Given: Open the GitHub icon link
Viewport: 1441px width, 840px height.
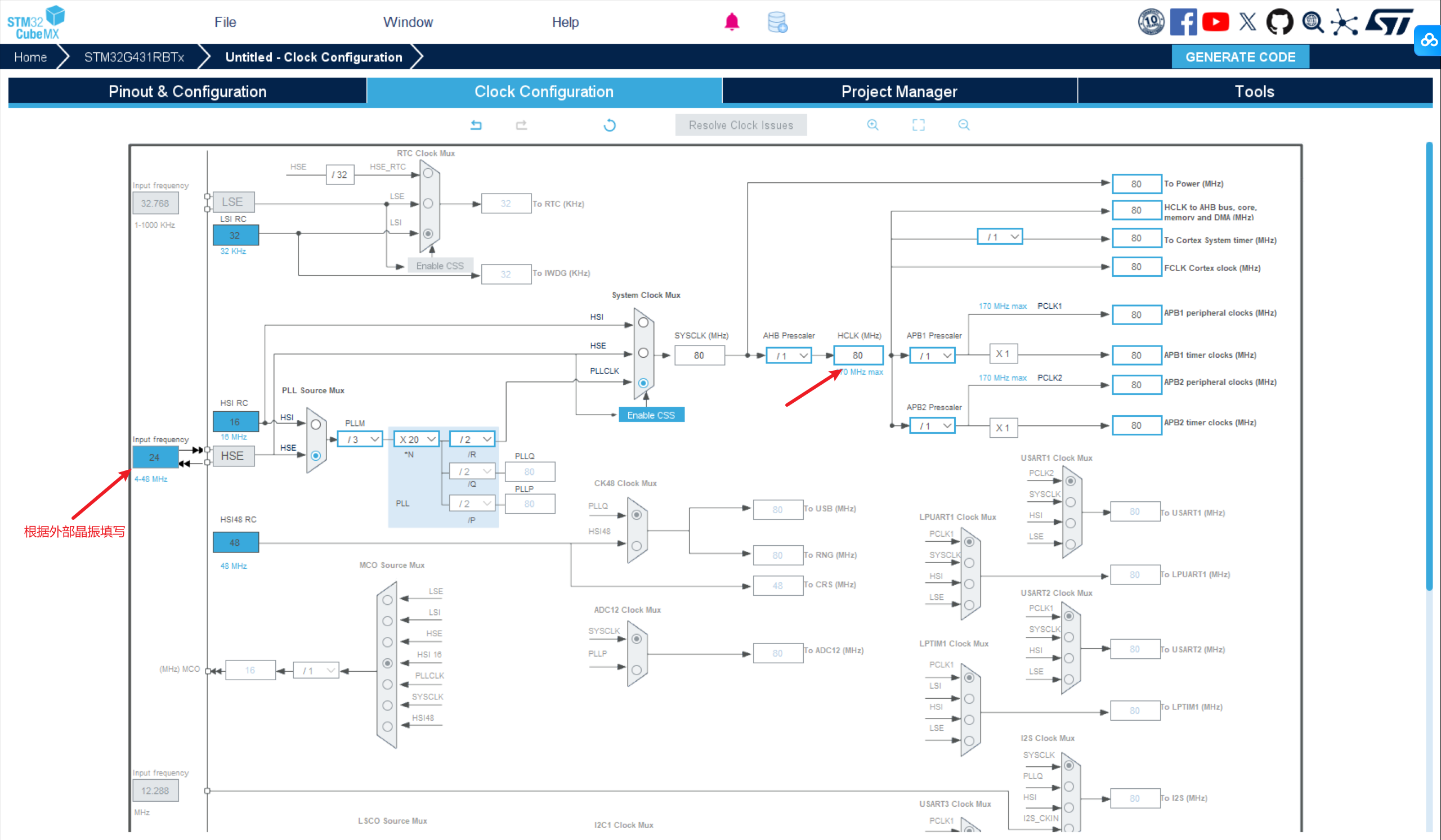Looking at the screenshot, I should tap(1279, 22).
